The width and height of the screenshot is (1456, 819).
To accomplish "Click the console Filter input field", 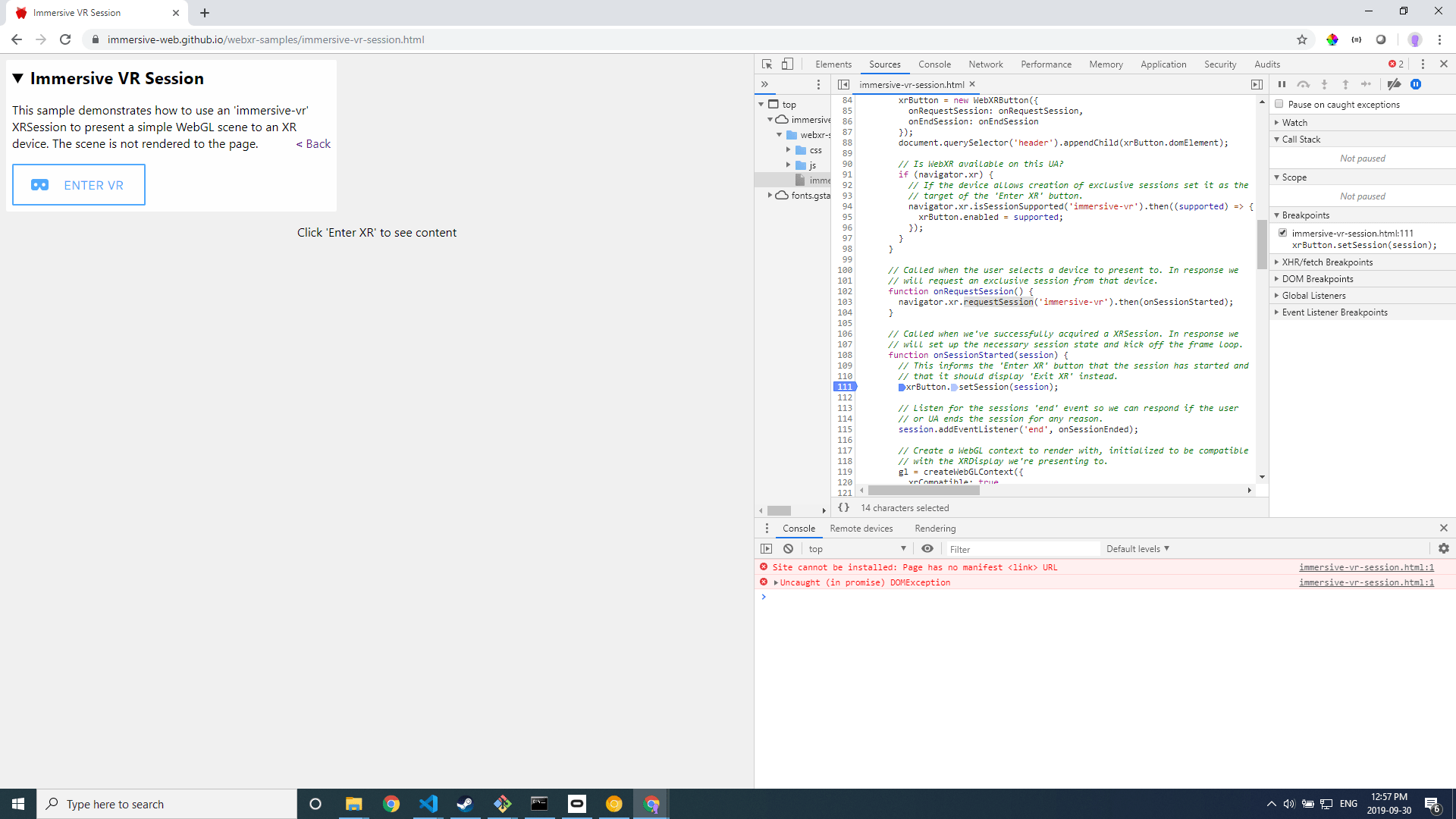I will click(x=1020, y=549).
